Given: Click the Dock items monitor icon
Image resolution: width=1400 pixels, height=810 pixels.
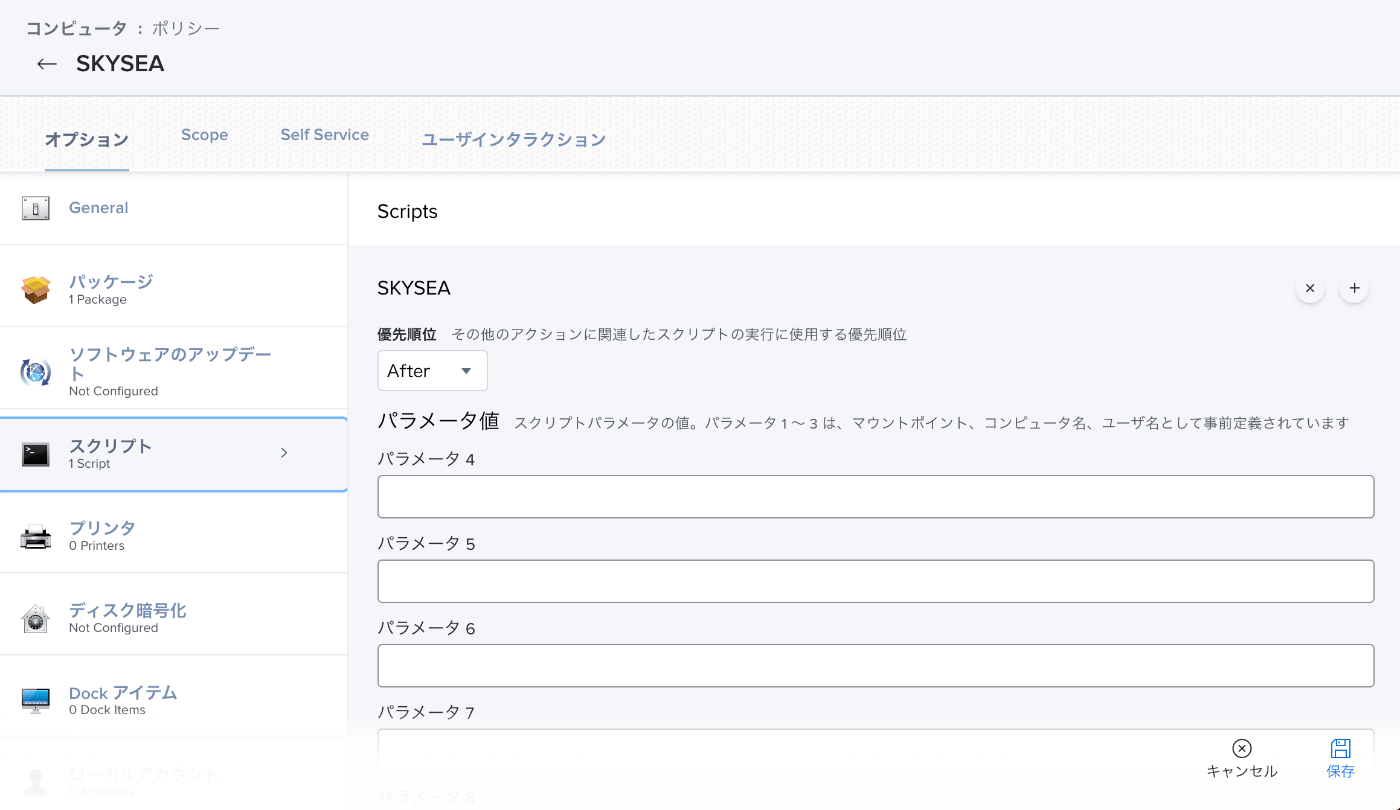Looking at the screenshot, I should [x=35, y=701].
